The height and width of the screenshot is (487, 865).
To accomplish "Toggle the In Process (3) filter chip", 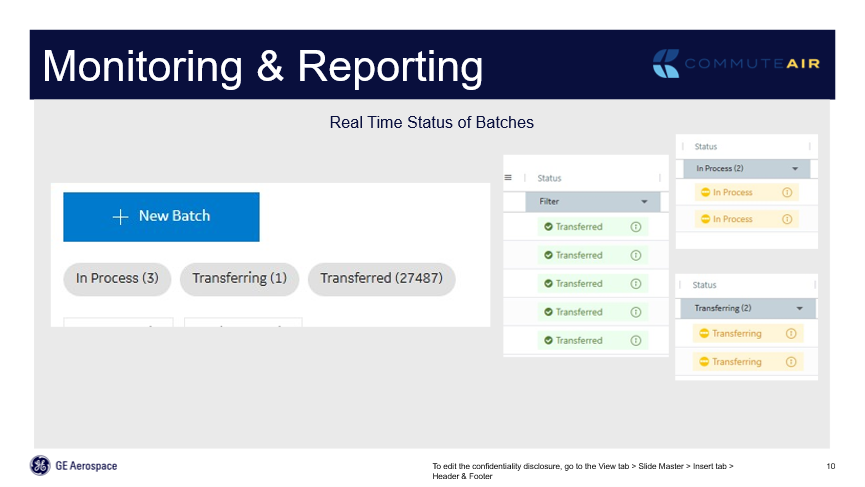I will pos(117,279).
